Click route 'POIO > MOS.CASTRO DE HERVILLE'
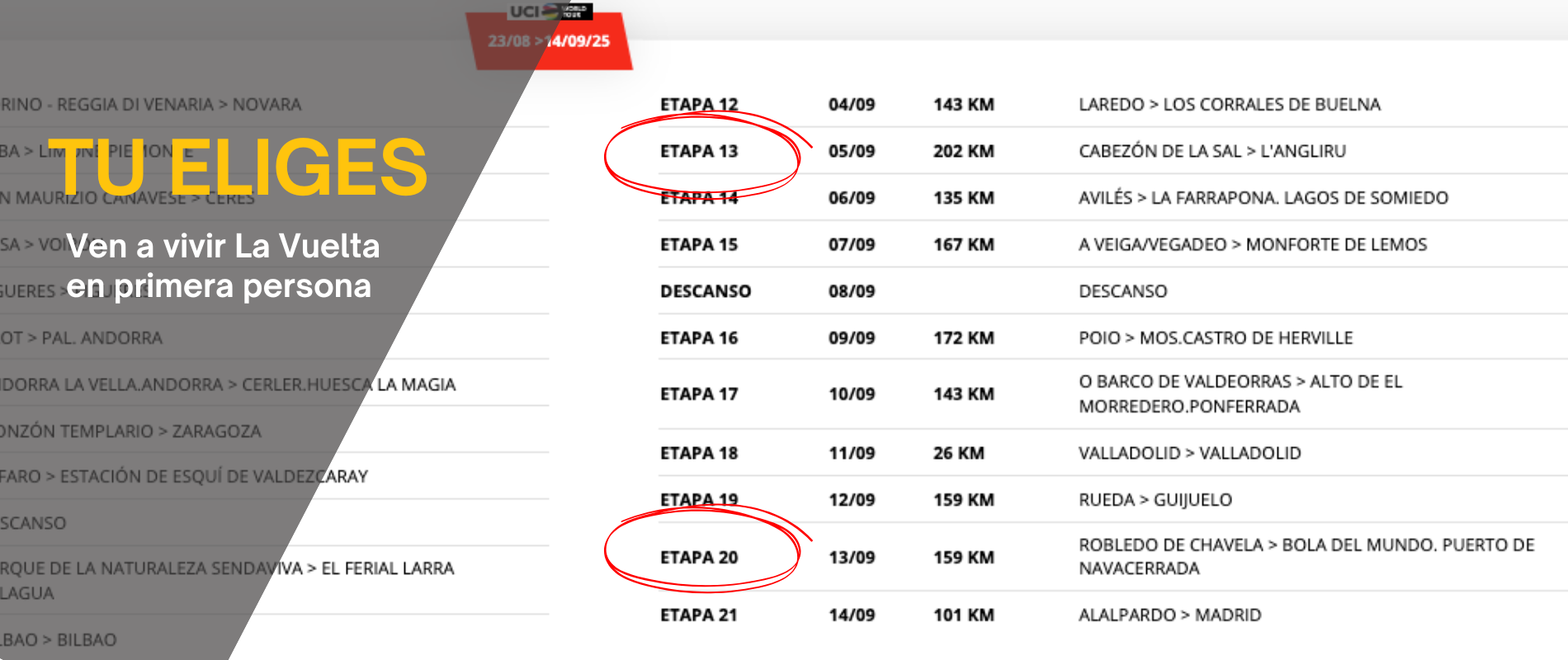The width and height of the screenshot is (1568, 660). 1216,338
